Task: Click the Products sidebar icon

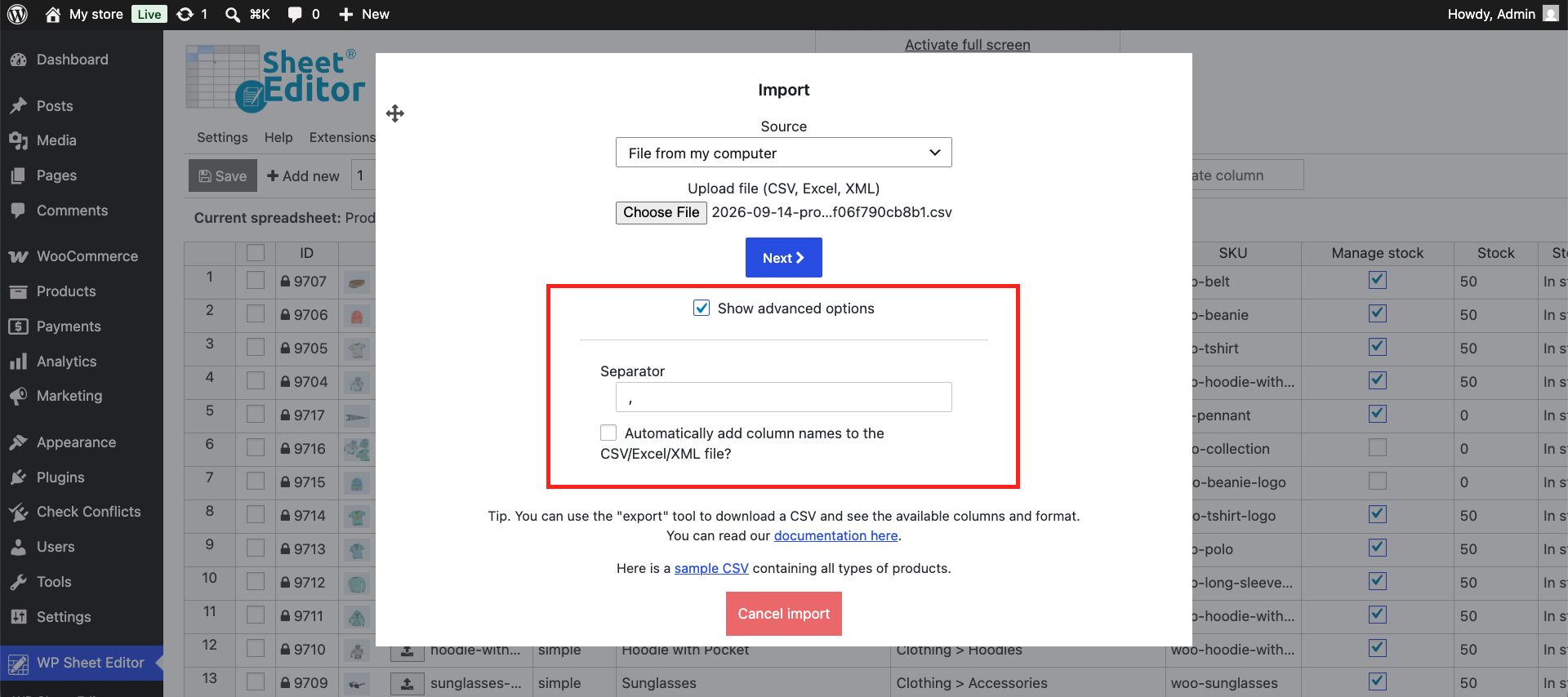Action: (18, 291)
